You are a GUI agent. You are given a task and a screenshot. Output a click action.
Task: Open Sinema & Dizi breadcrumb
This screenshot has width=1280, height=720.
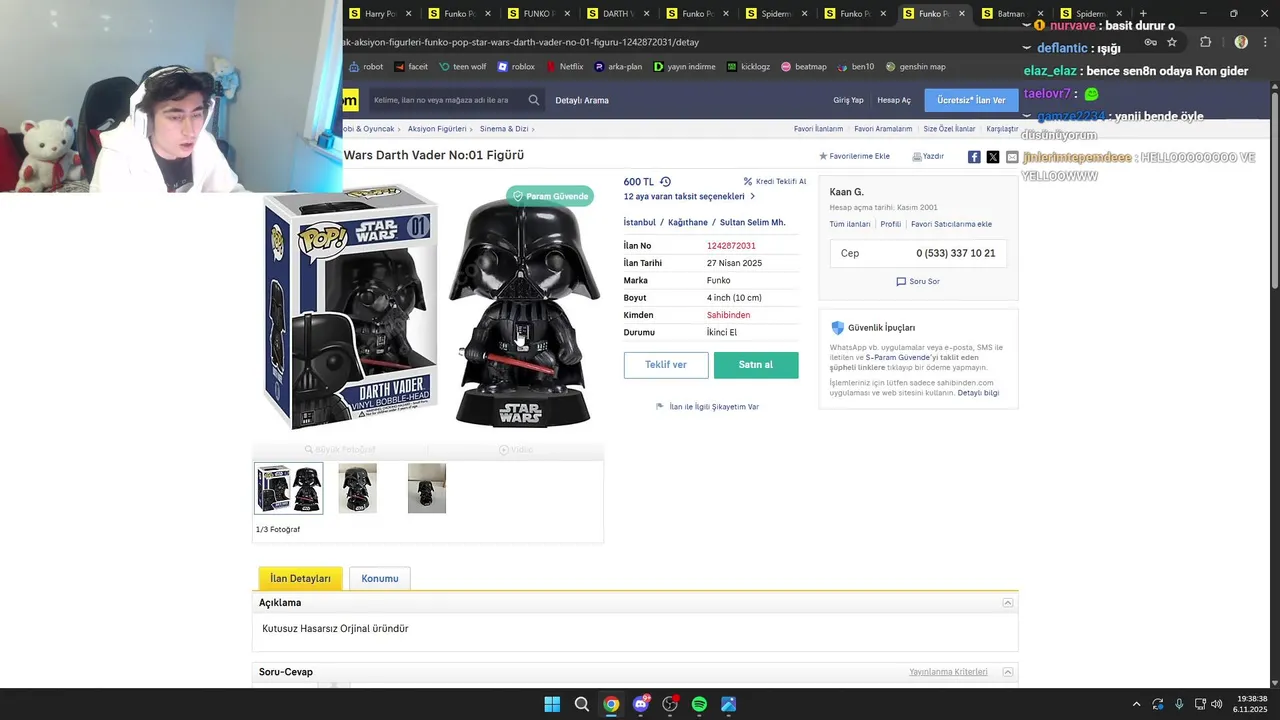(504, 129)
